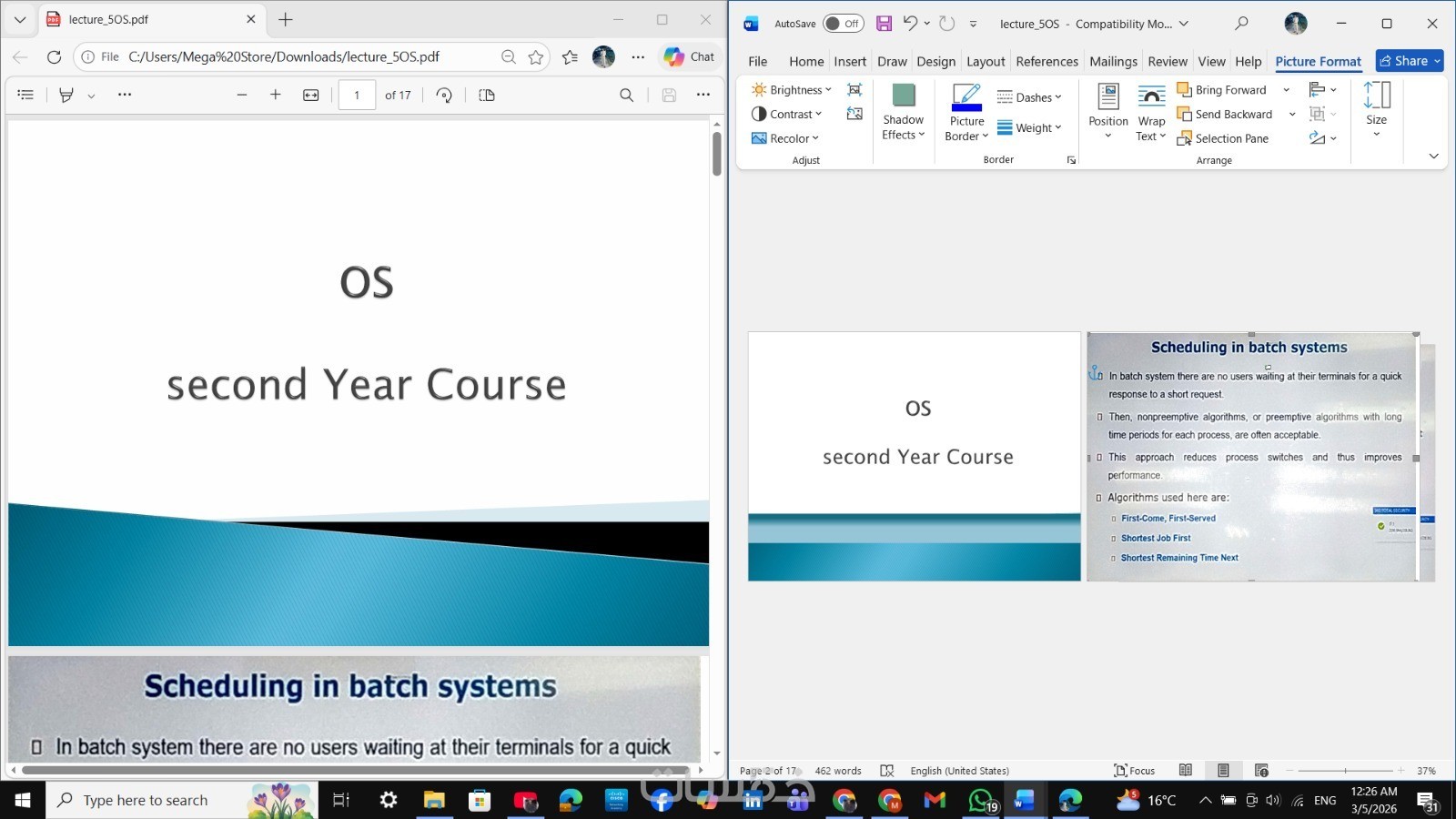Open the Edge favorites list
Image resolution: width=1456 pixels, height=819 pixels.
pos(571,57)
